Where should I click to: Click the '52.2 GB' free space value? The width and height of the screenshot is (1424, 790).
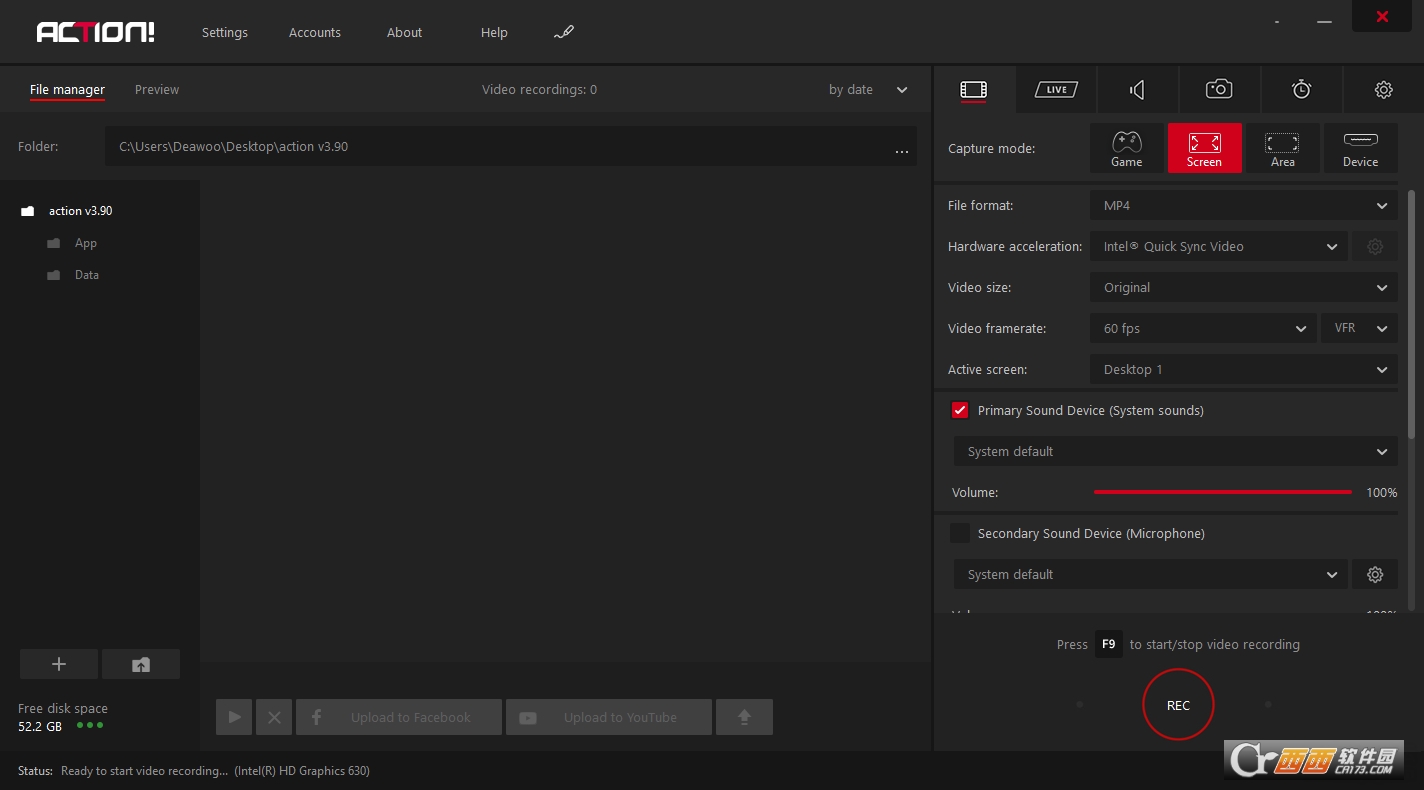tap(40, 726)
